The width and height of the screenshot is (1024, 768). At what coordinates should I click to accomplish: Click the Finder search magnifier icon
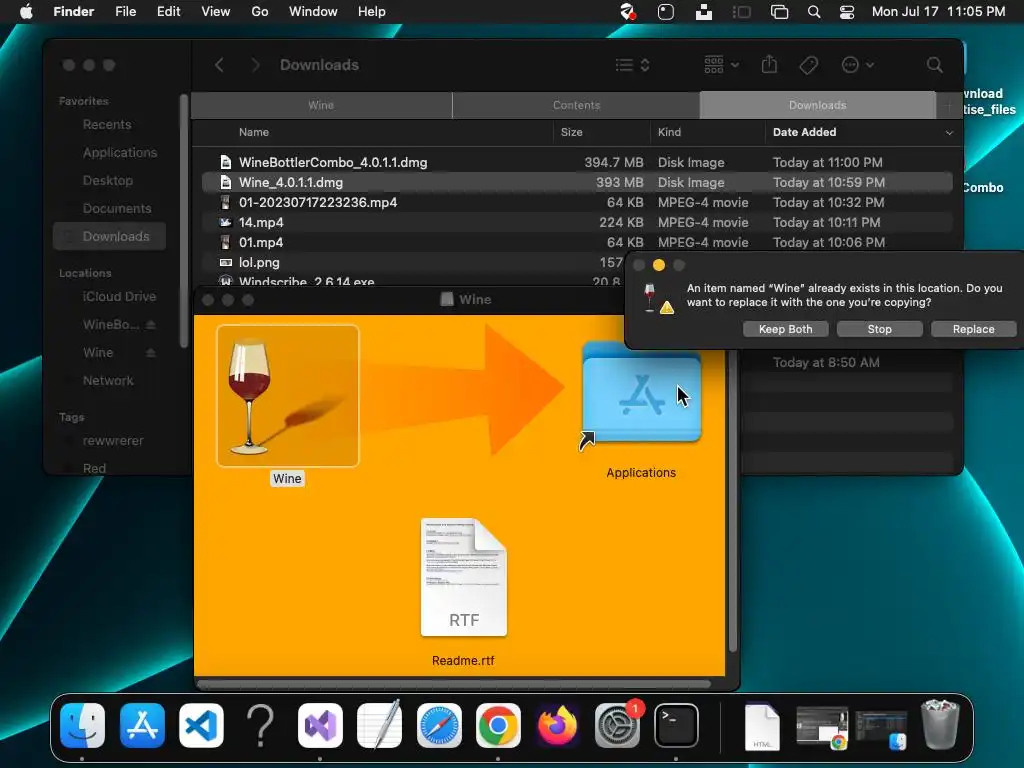coord(935,65)
